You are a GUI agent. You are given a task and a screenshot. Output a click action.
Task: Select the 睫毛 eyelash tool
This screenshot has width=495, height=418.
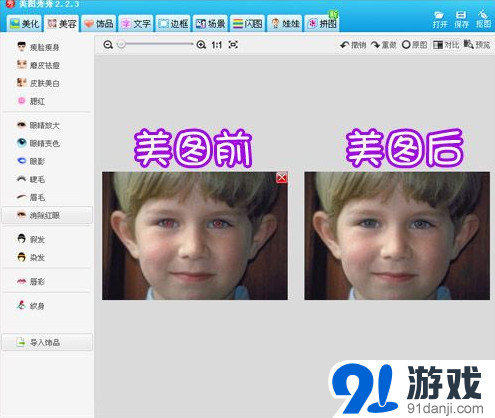31,179
